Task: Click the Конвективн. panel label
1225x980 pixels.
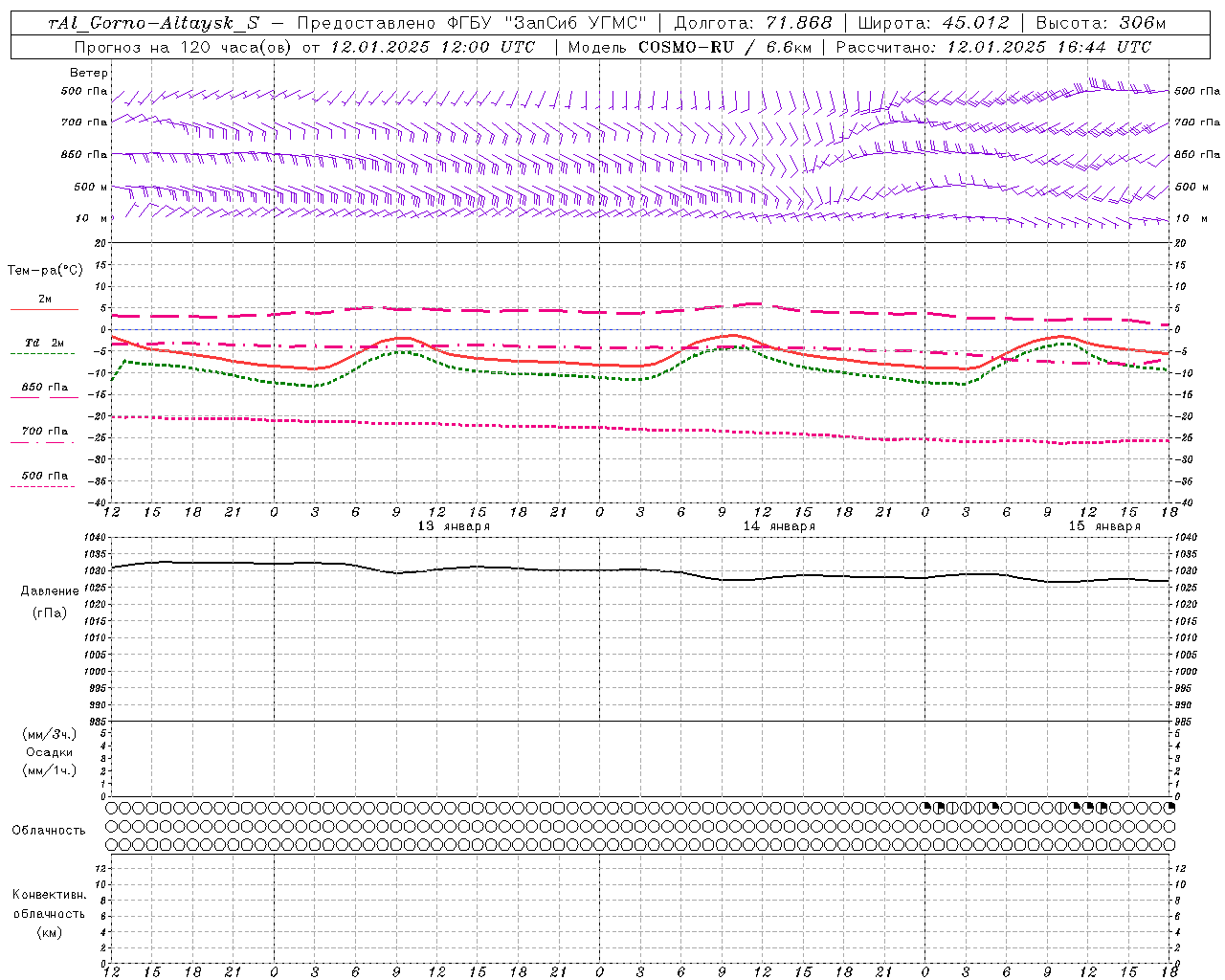Action: pos(50,895)
